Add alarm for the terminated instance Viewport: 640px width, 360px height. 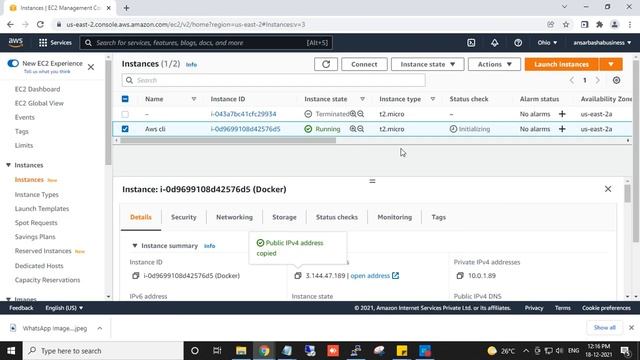562,114
